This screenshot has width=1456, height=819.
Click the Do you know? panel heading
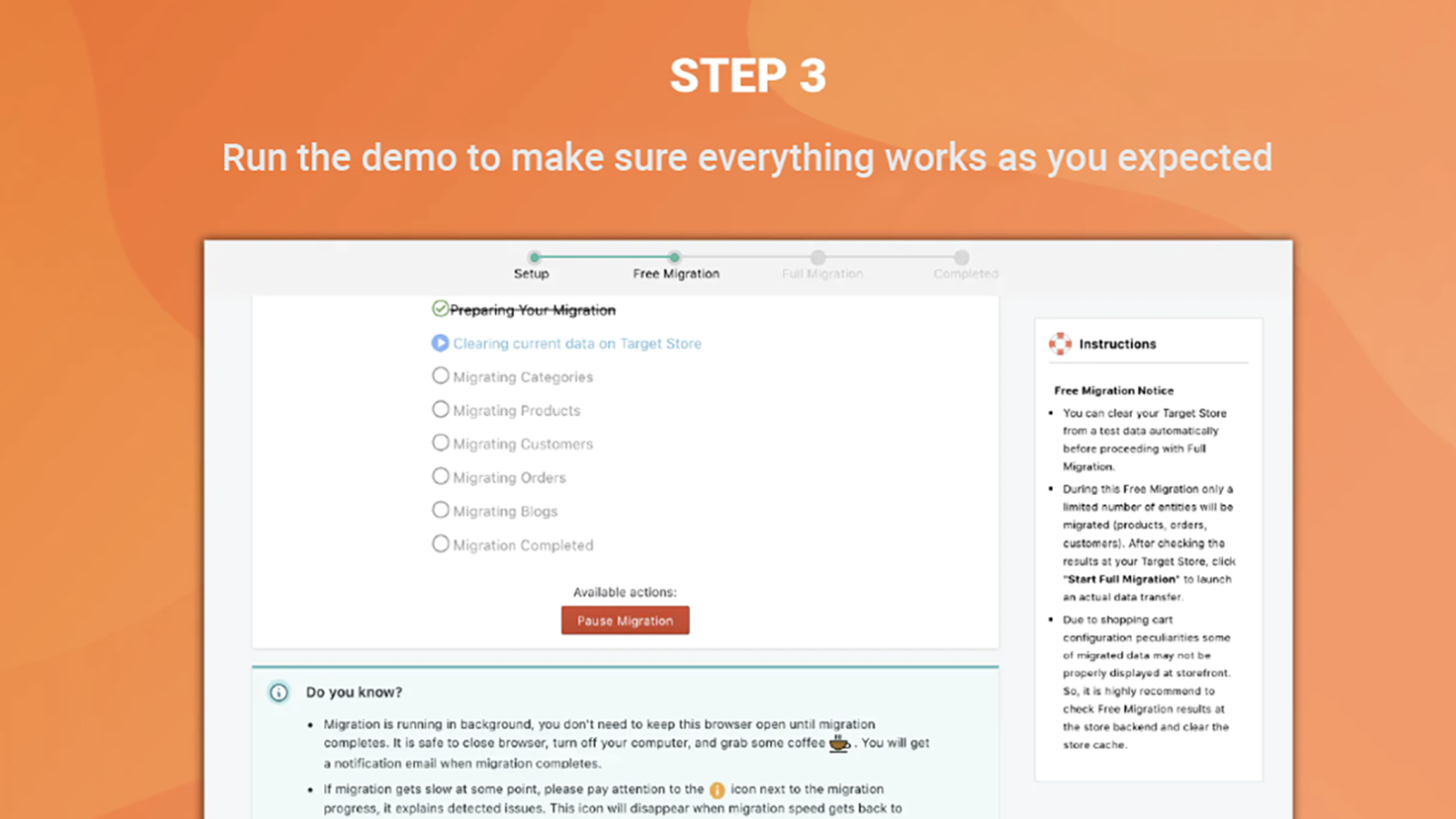tap(354, 693)
